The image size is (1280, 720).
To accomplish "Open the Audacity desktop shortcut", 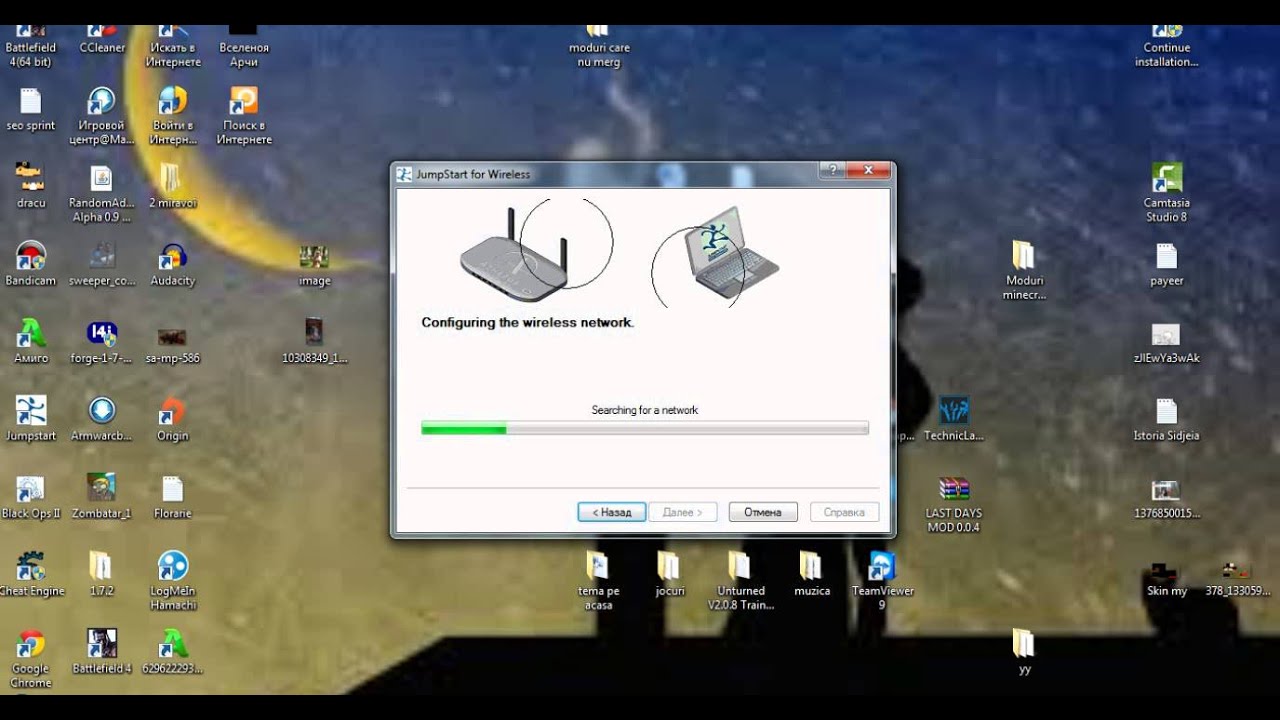I will coord(172,264).
